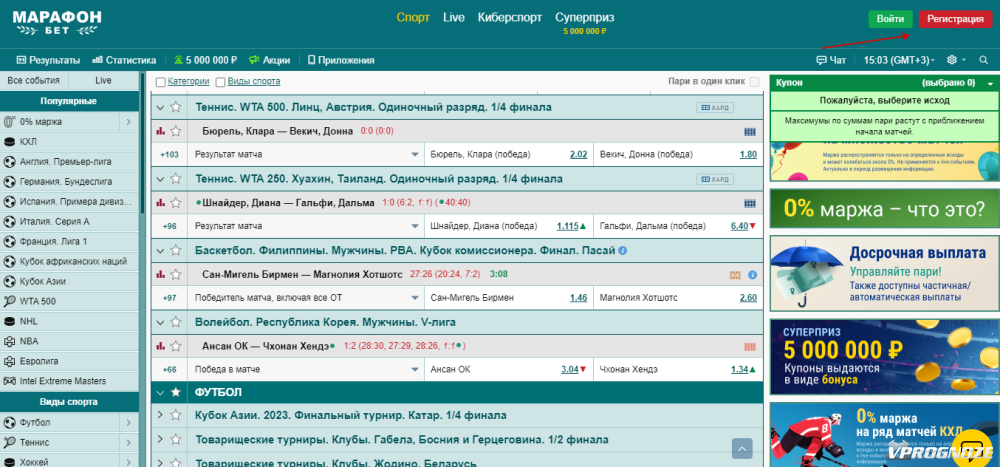
Task: Open Результат матча dropdown for Шнайдер match
Action: tap(415, 226)
